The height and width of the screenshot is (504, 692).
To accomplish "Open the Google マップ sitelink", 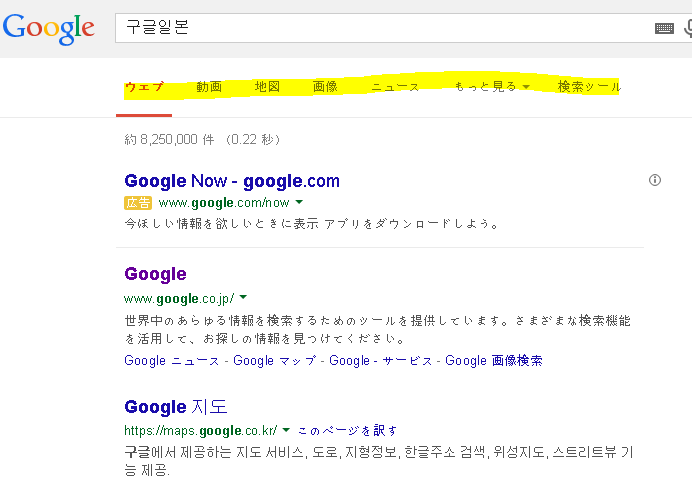I will 275,361.
